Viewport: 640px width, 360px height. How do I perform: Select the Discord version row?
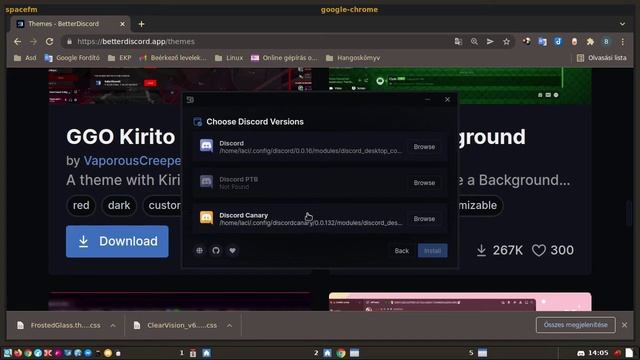pyautogui.click(x=320, y=147)
